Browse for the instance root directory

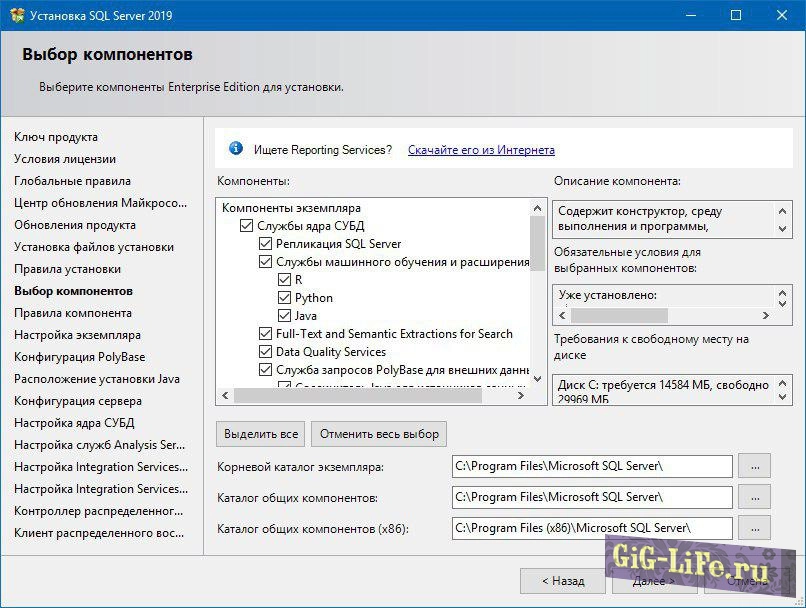pyautogui.click(x=754, y=466)
